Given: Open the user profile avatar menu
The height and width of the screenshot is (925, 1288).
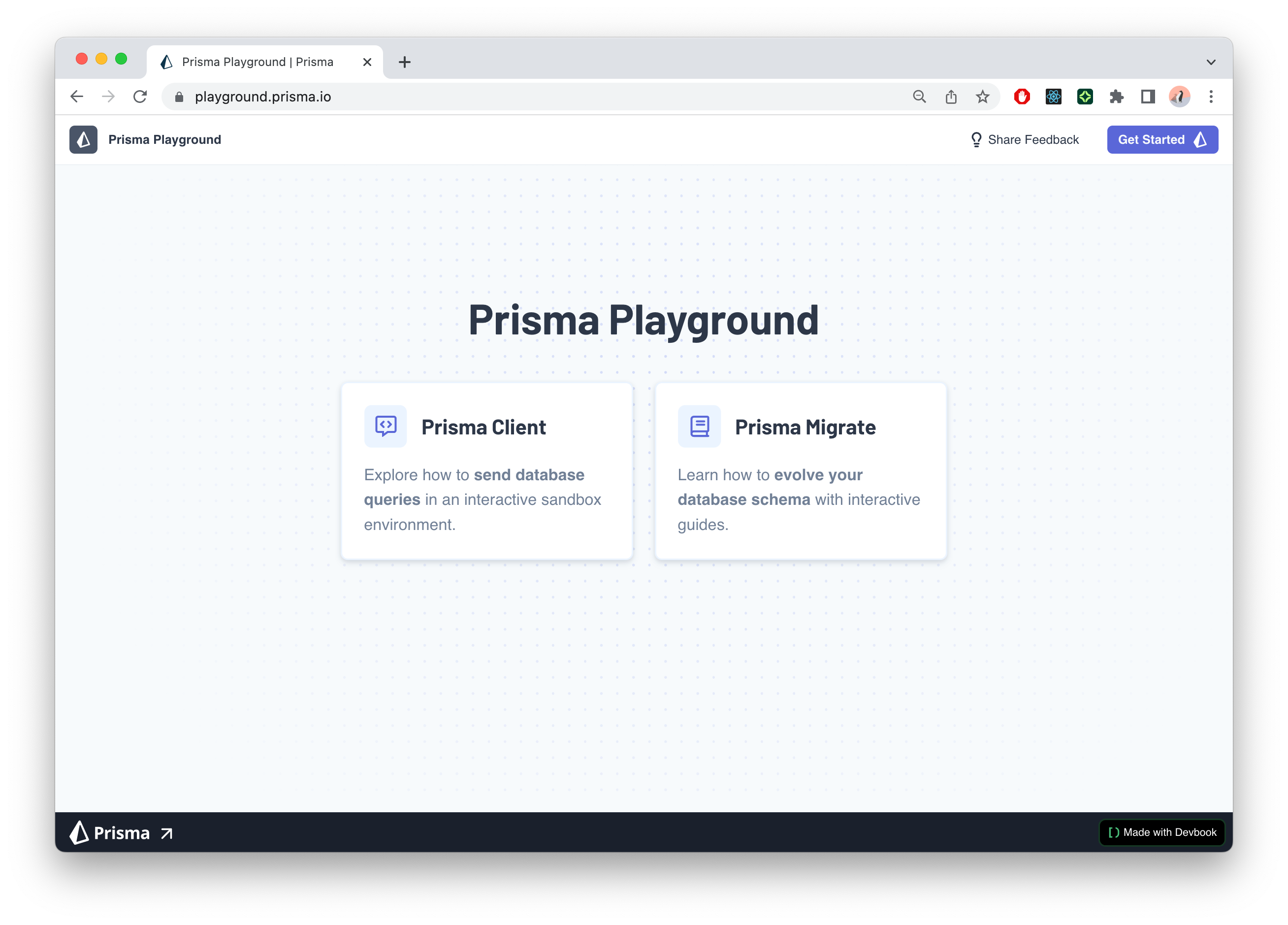Looking at the screenshot, I should (x=1180, y=97).
